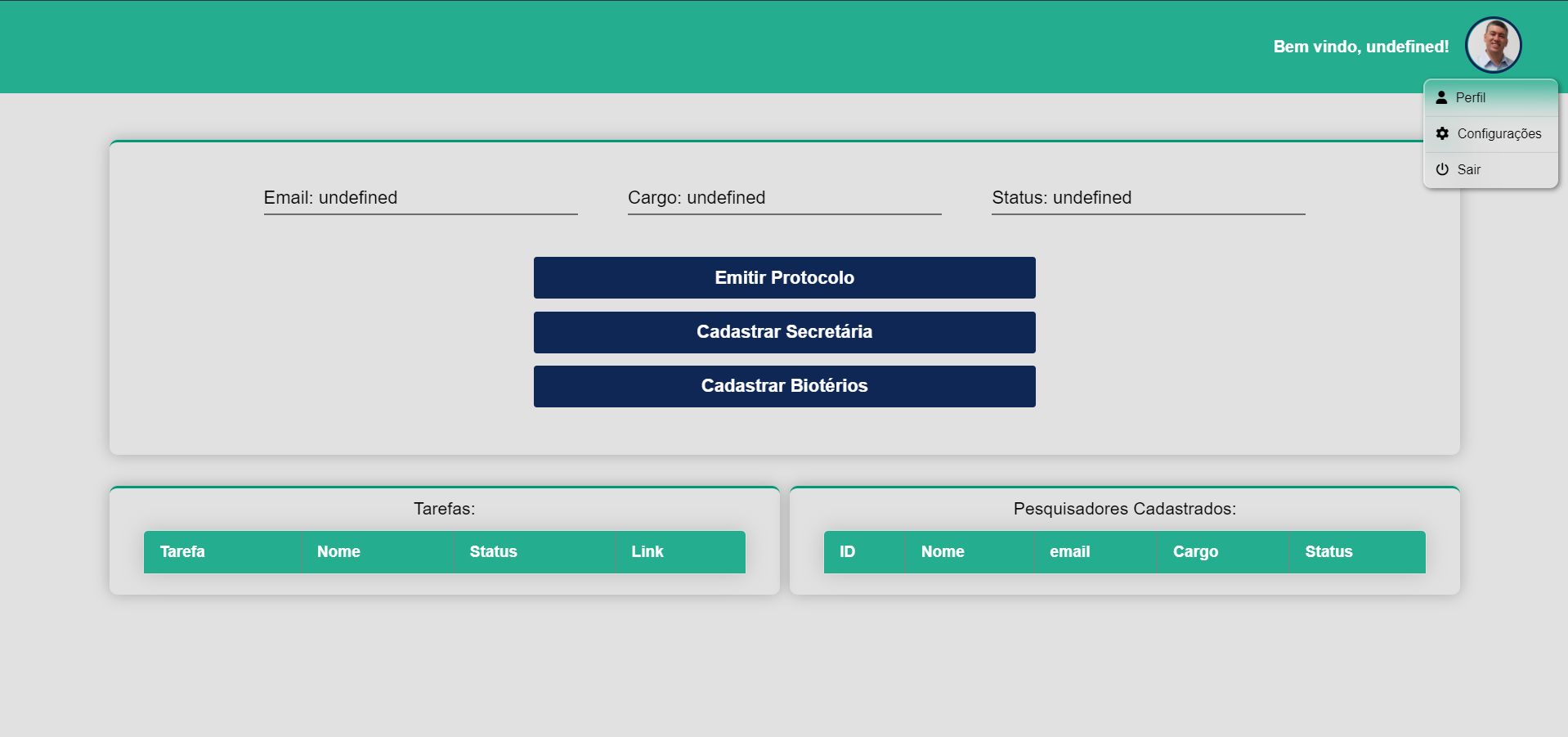Screen dimensions: 1568x737
Task: Click the Cadastrar Secretária button
Action: 784,332
